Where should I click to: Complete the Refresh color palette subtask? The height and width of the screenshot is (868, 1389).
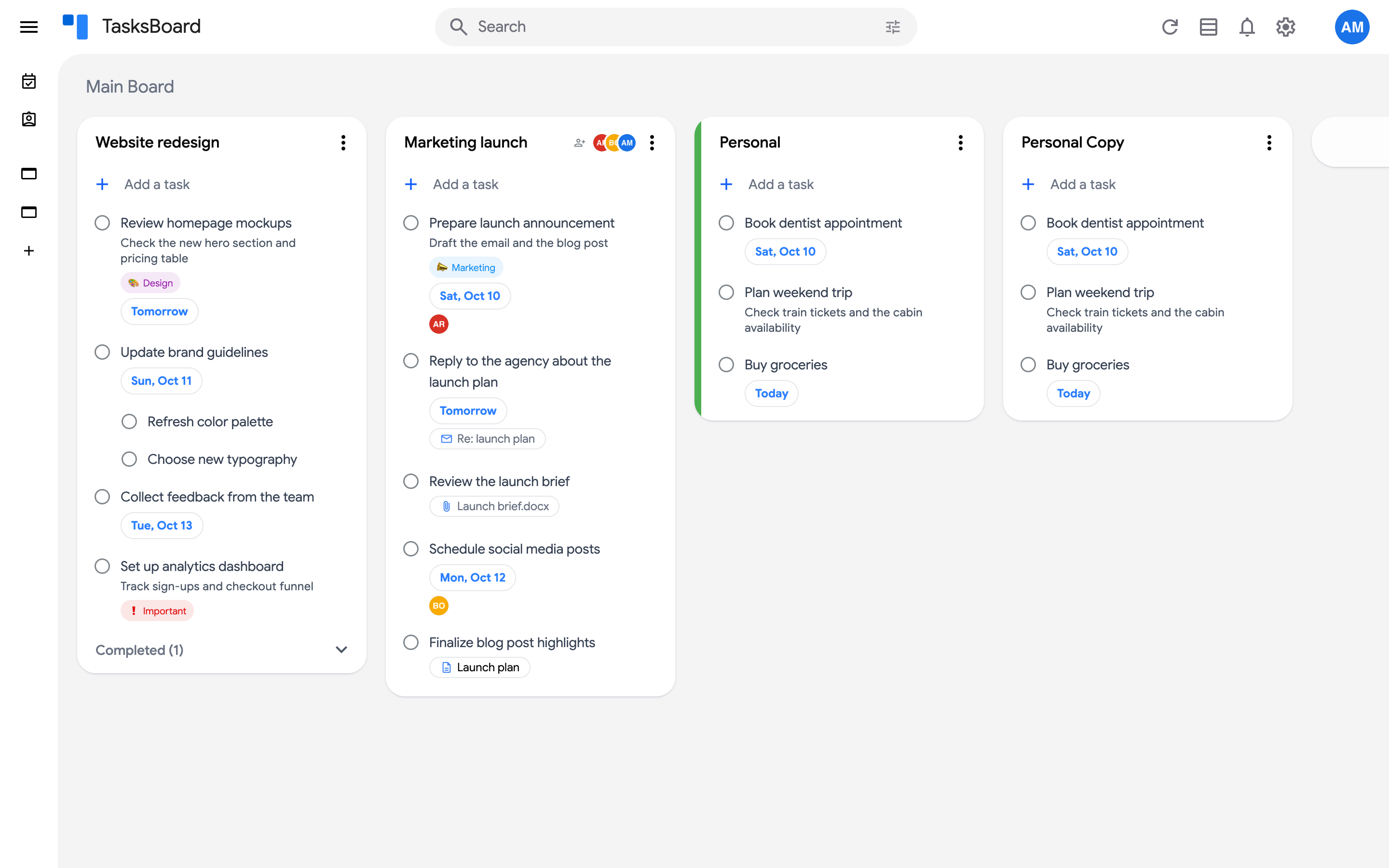pyautogui.click(x=129, y=421)
